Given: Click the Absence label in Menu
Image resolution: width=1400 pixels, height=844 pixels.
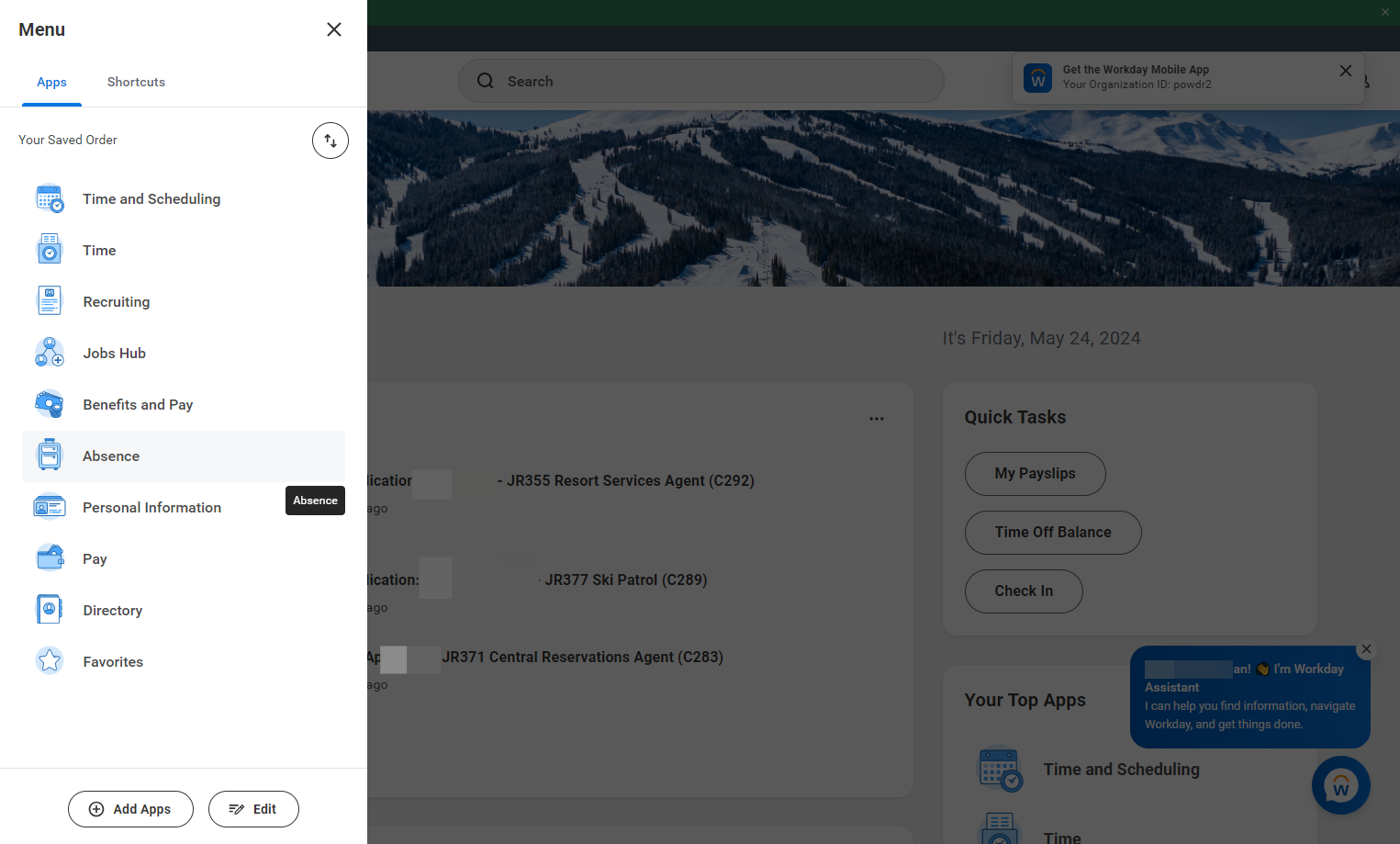Looking at the screenshot, I should pos(111,456).
